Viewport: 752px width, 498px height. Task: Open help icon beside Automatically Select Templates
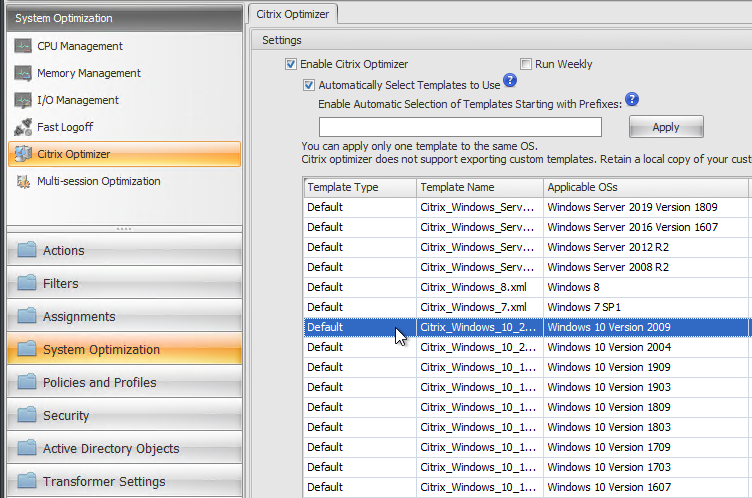[x=510, y=80]
